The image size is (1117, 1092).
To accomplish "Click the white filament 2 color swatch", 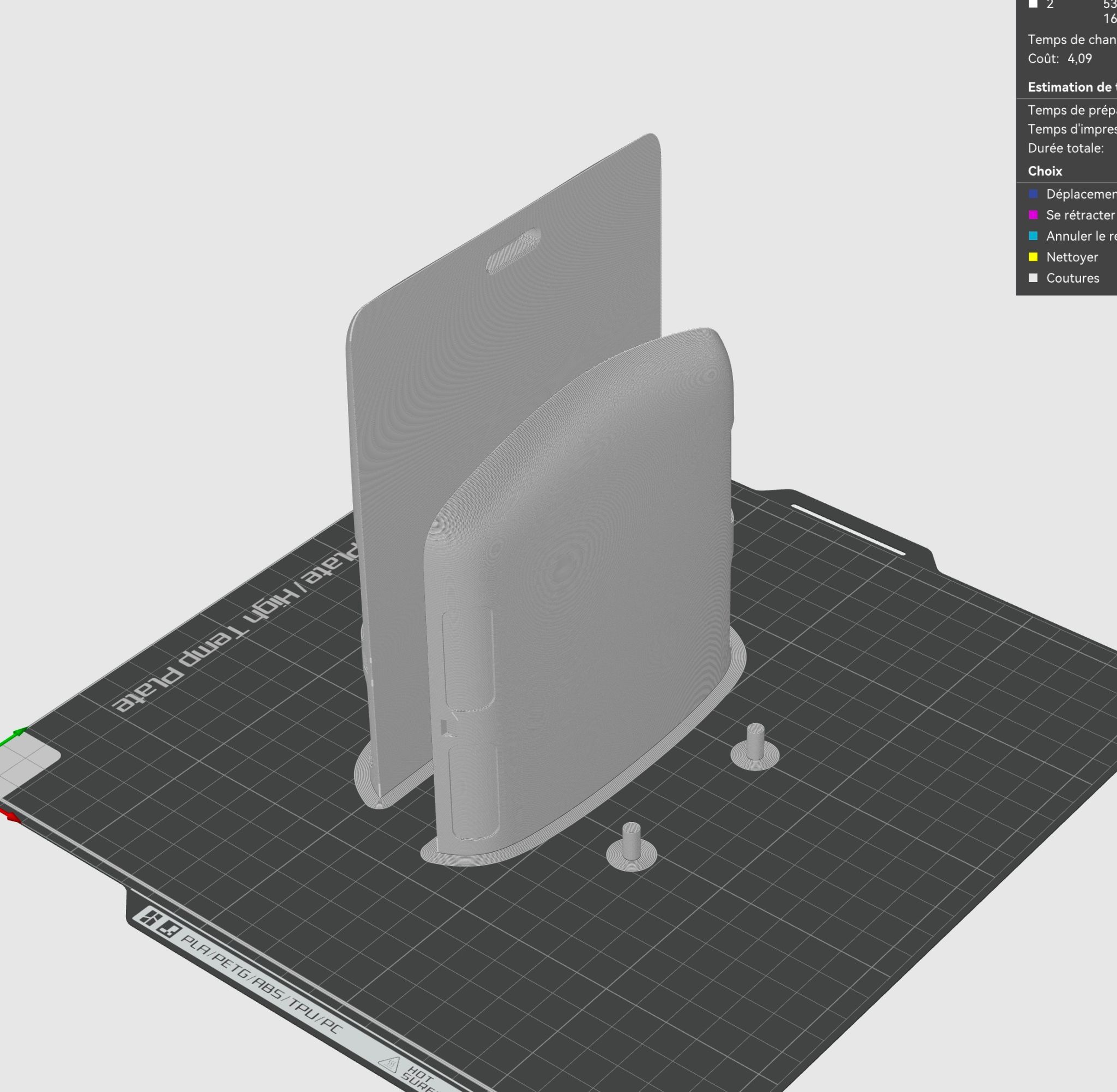I will (x=1034, y=4).
